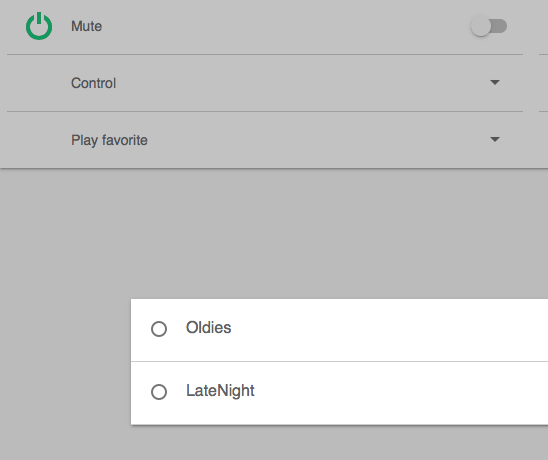Click the Play favorite label text
This screenshot has height=460, width=548.
(109, 140)
